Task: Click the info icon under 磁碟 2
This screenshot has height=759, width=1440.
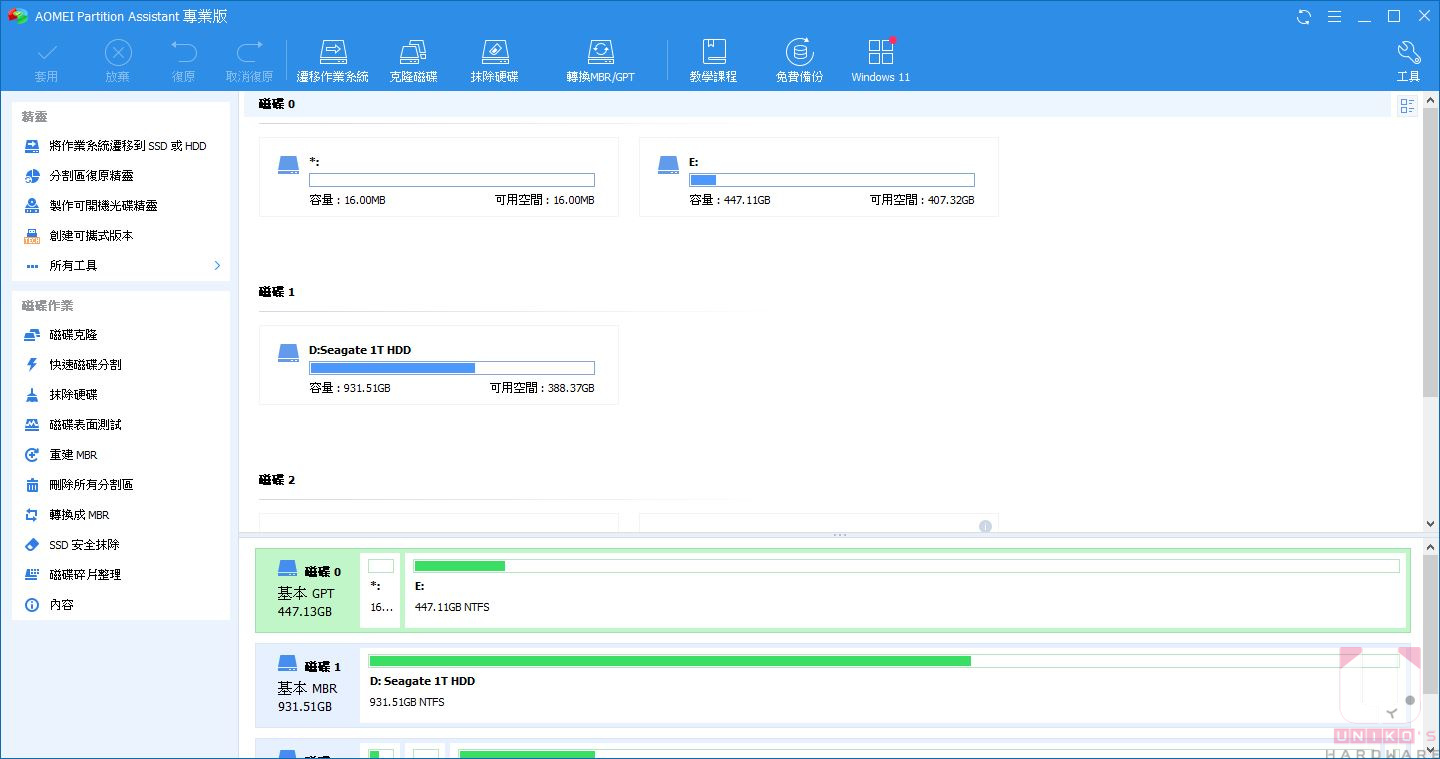Action: click(985, 526)
